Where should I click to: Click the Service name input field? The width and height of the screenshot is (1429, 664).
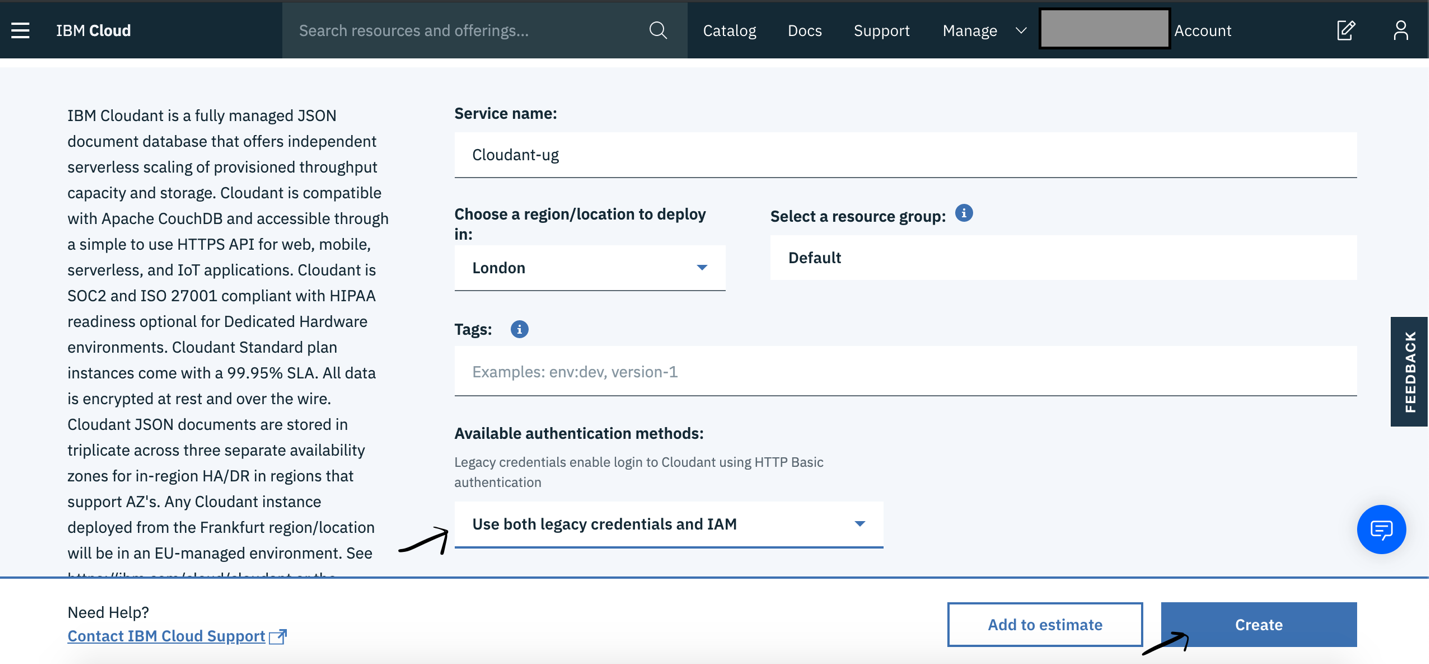click(x=905, y=155)
